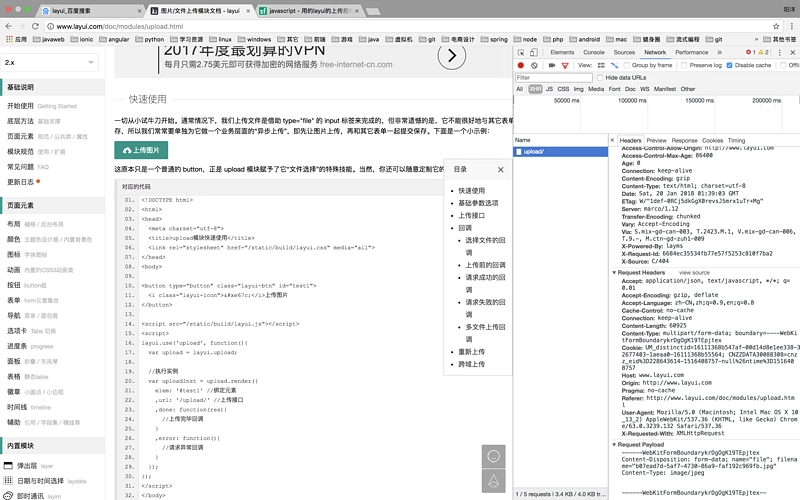Bookmark this page with star icon

tap(776, 26)
